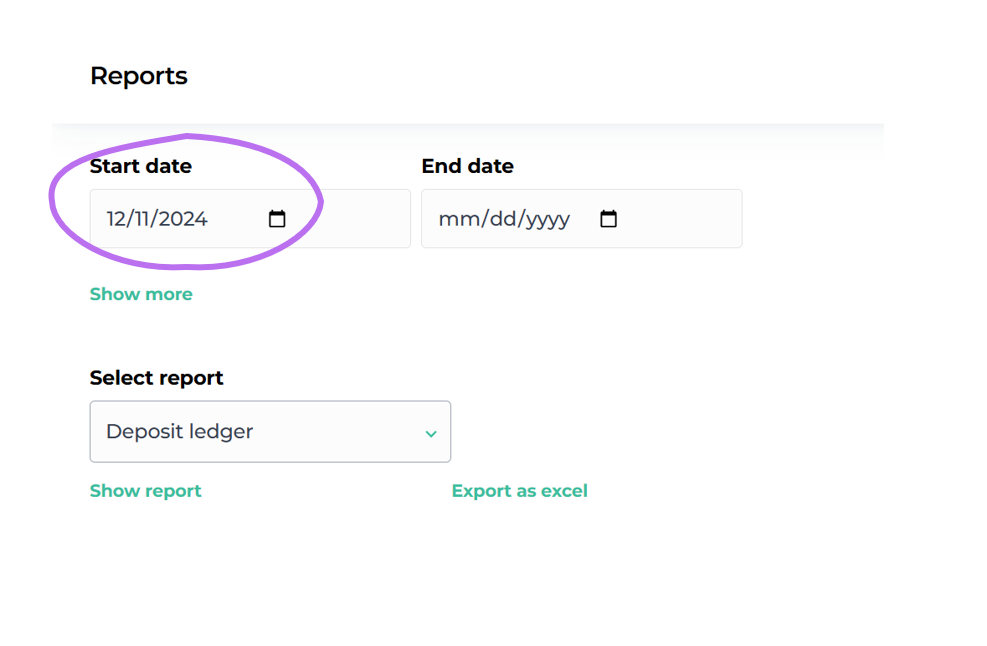Expand the Show more options
The image size is (987, 646).
pyautogui.click(x=141, y=294)
